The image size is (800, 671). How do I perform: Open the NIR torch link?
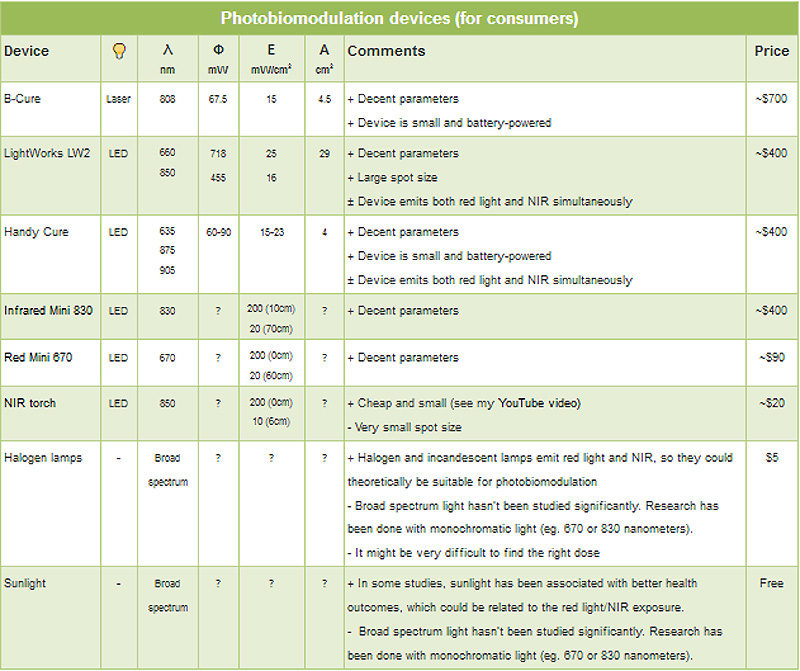pyautogui.click(x=30, y=403)
